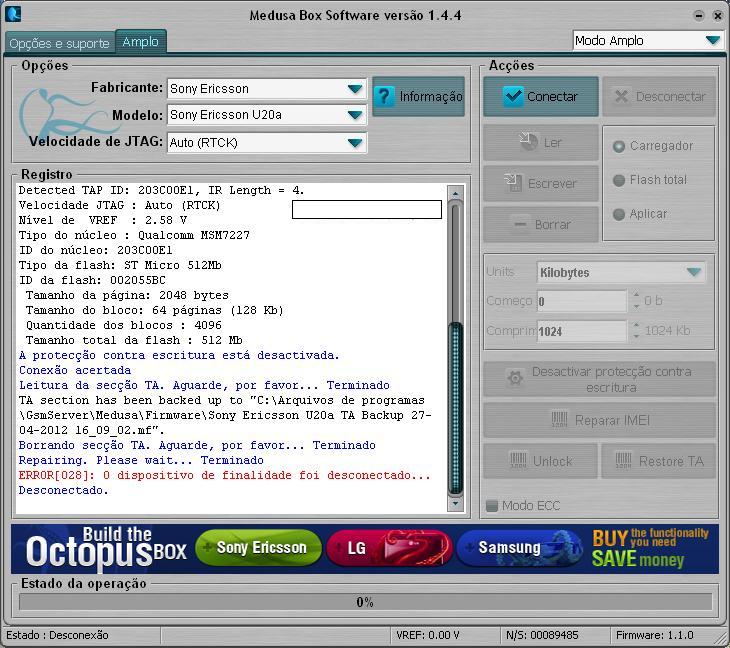The height and width of the screenshot is (648, 730).
Task: Select the Carregador radio option
Action: (619, 146)
